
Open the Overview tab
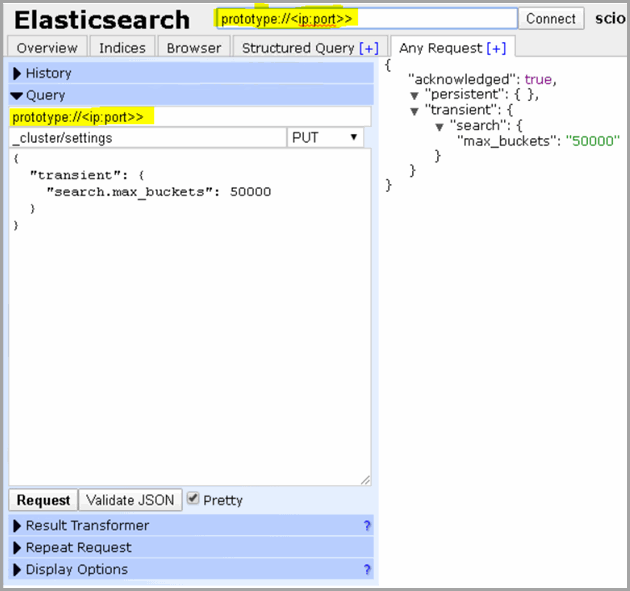tap(47, 48)
